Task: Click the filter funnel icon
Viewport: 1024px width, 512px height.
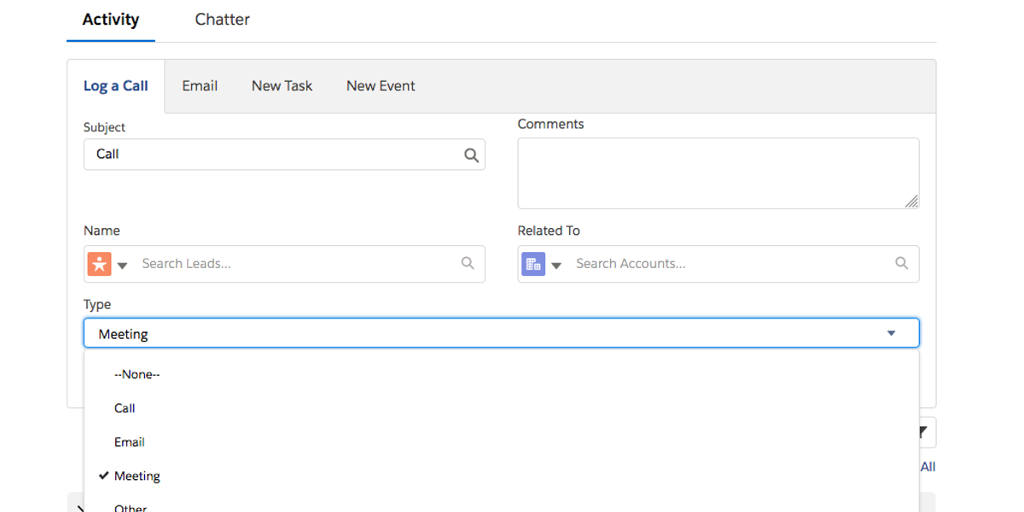Action: (x=924, y=432)
